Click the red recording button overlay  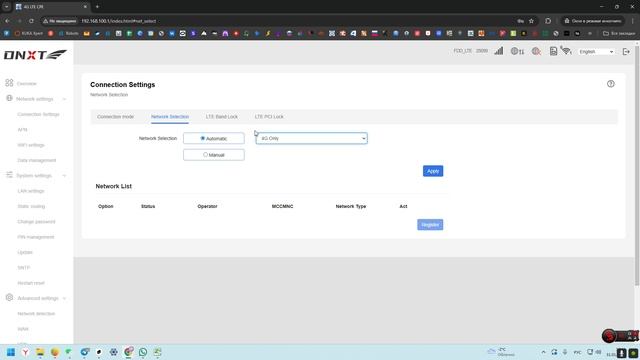(x=609, y=336)
